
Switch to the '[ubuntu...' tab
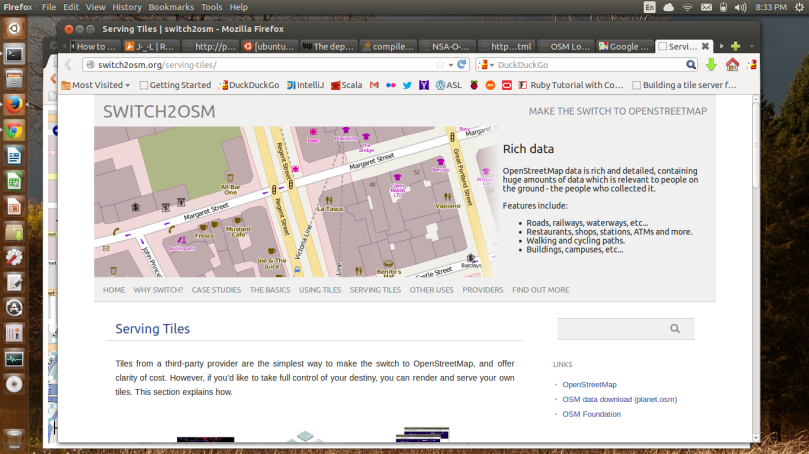(x=269, y=46)
